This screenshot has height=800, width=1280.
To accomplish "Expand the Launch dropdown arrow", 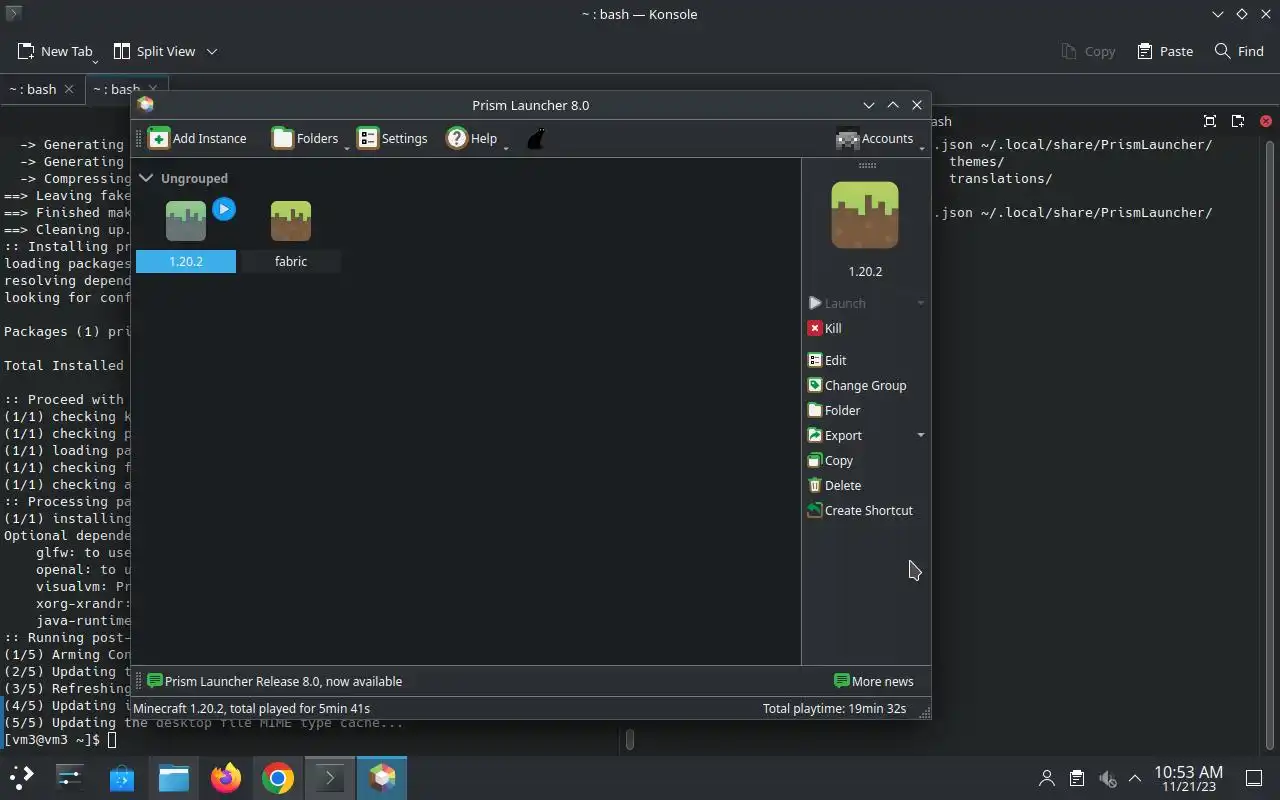I will [x=921, y=303].
